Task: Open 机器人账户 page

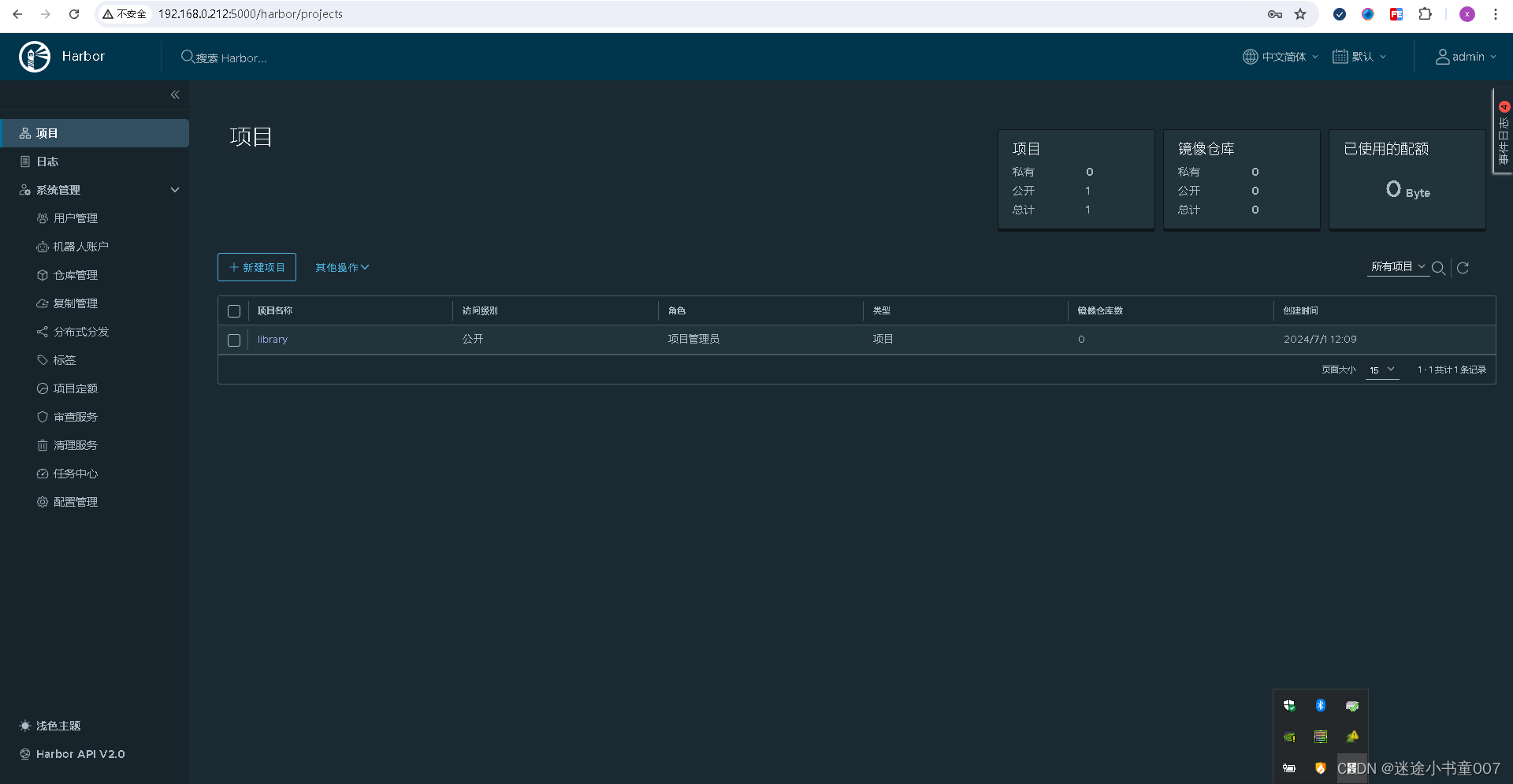Action: [x=80, y=247]
